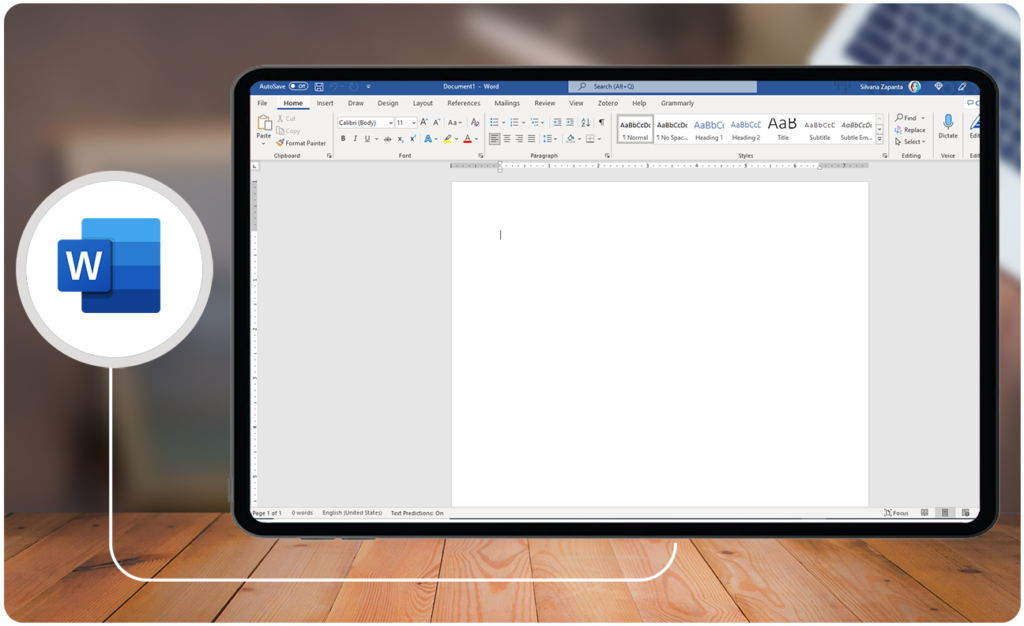The width and height of the screenshot is (1024, 626).
Task: Open the Find dropdown arrow
Action: pyautogui.click(x=923, y=118)
